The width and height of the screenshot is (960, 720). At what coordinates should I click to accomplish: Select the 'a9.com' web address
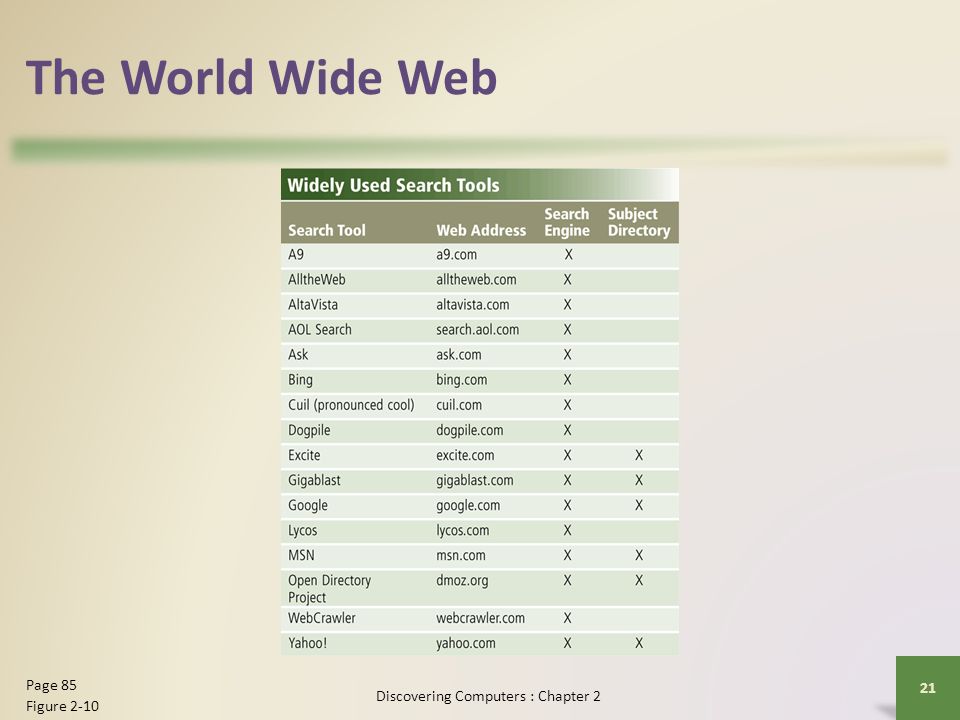(456, 255)
